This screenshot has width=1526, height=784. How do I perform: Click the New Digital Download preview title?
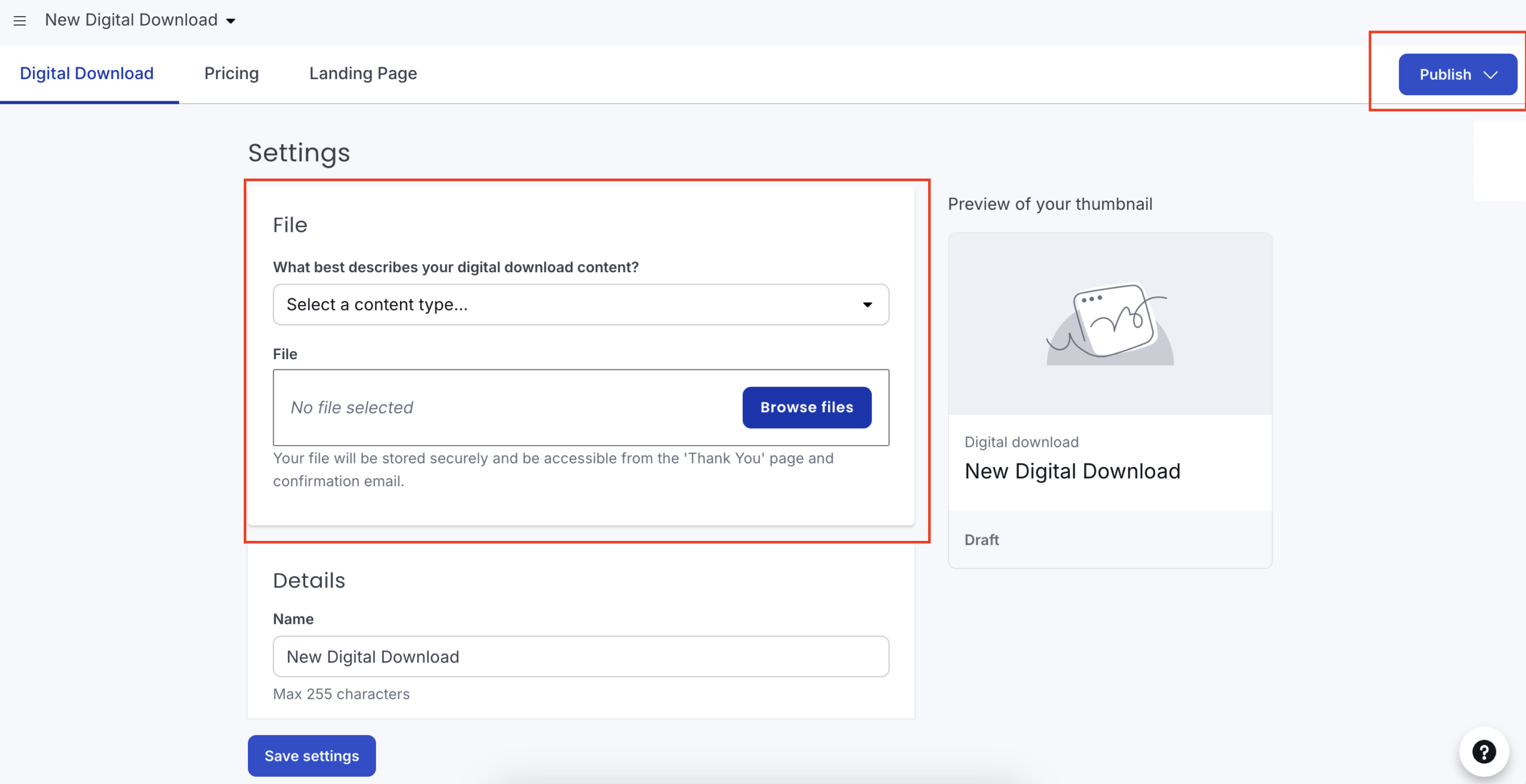[1072, 471]
